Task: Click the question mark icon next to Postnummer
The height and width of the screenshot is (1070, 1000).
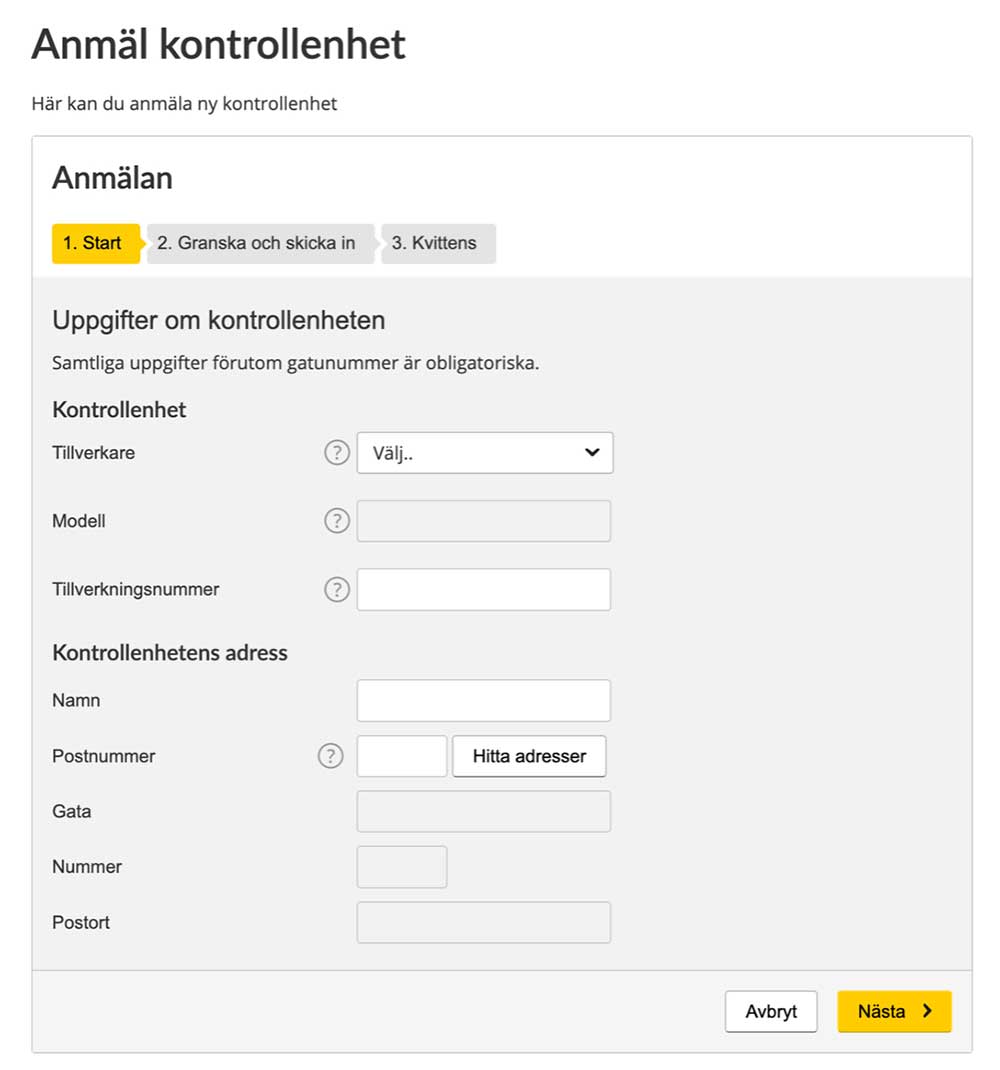Action: (x=330, y=756)
